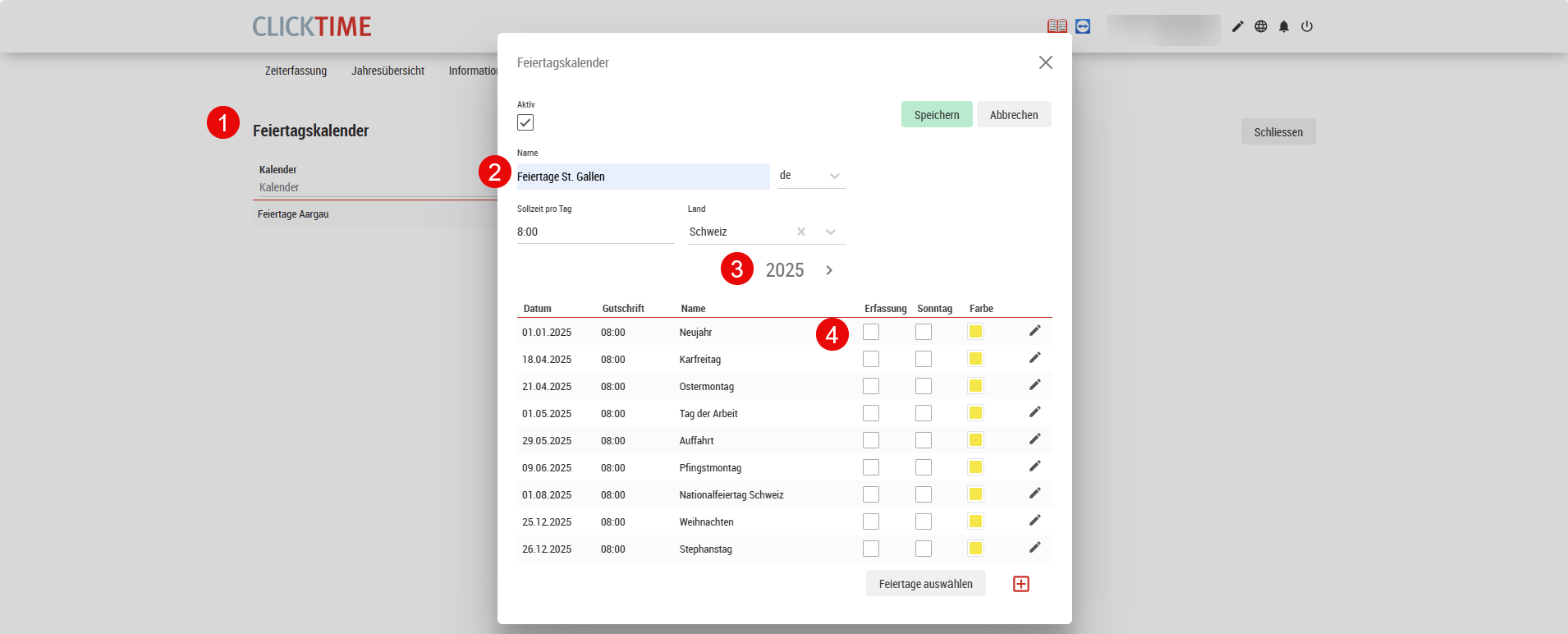The image size is (1568, 634).
Task: Pick color swatch for Ostermontag
Action: click(975, 386)
